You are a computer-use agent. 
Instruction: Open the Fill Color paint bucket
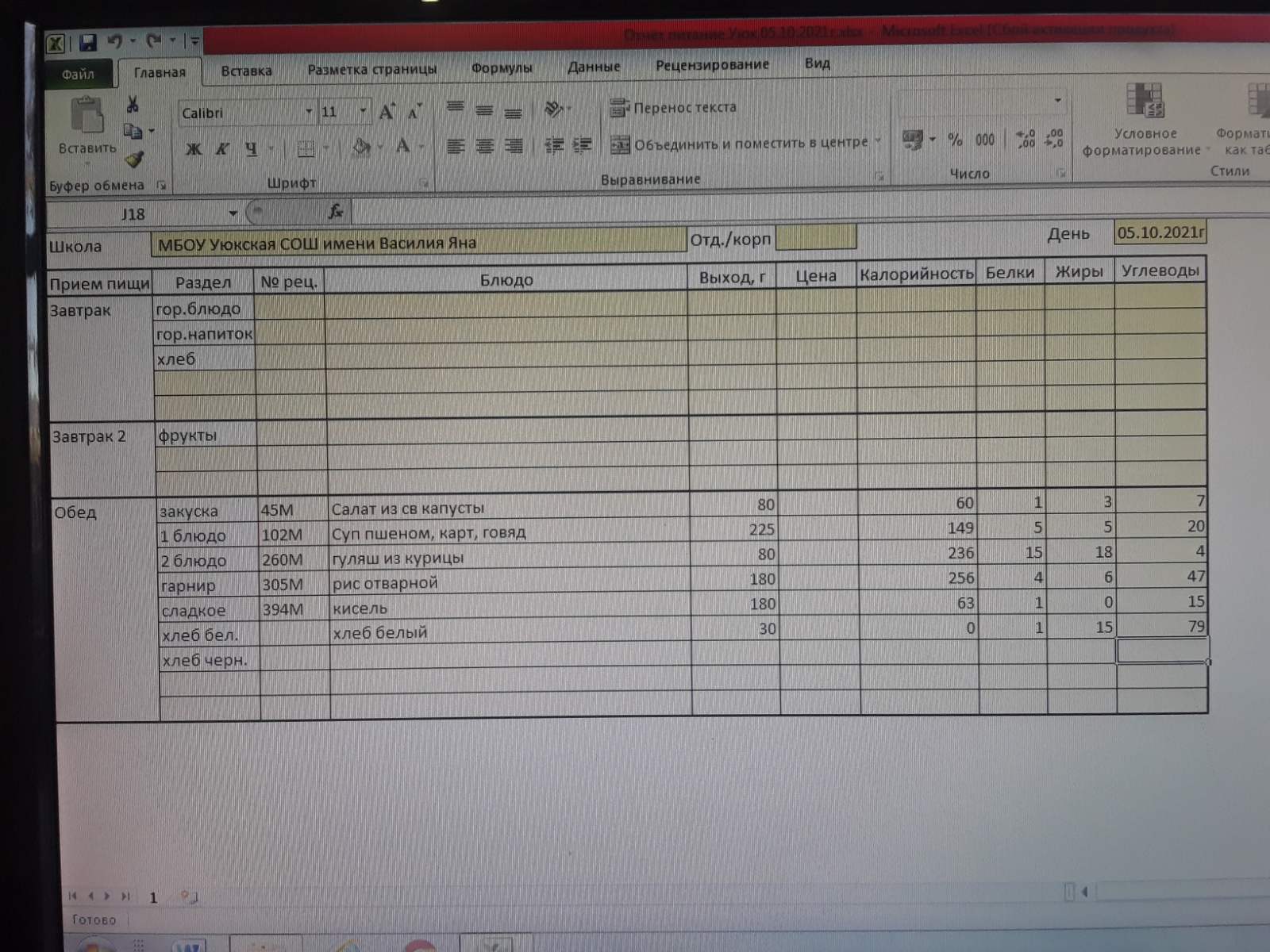tap(361, 148)
